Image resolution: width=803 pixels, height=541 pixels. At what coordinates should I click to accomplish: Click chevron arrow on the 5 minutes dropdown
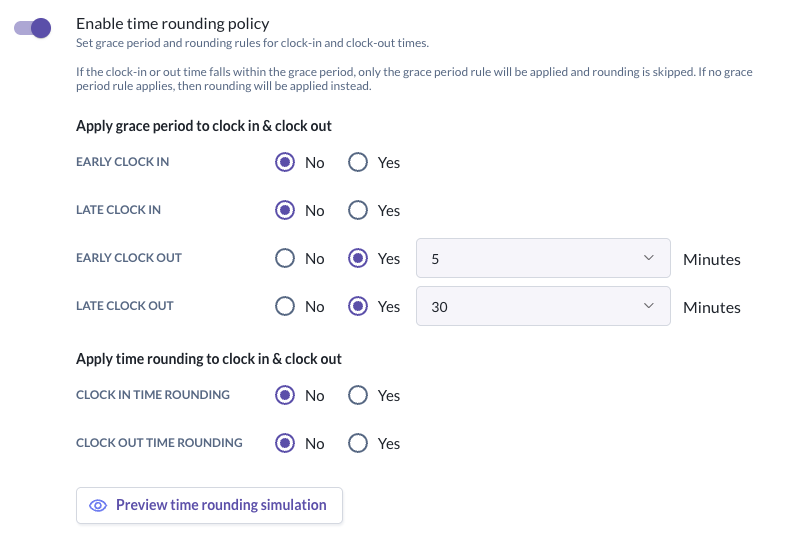(x=648, y=259)
